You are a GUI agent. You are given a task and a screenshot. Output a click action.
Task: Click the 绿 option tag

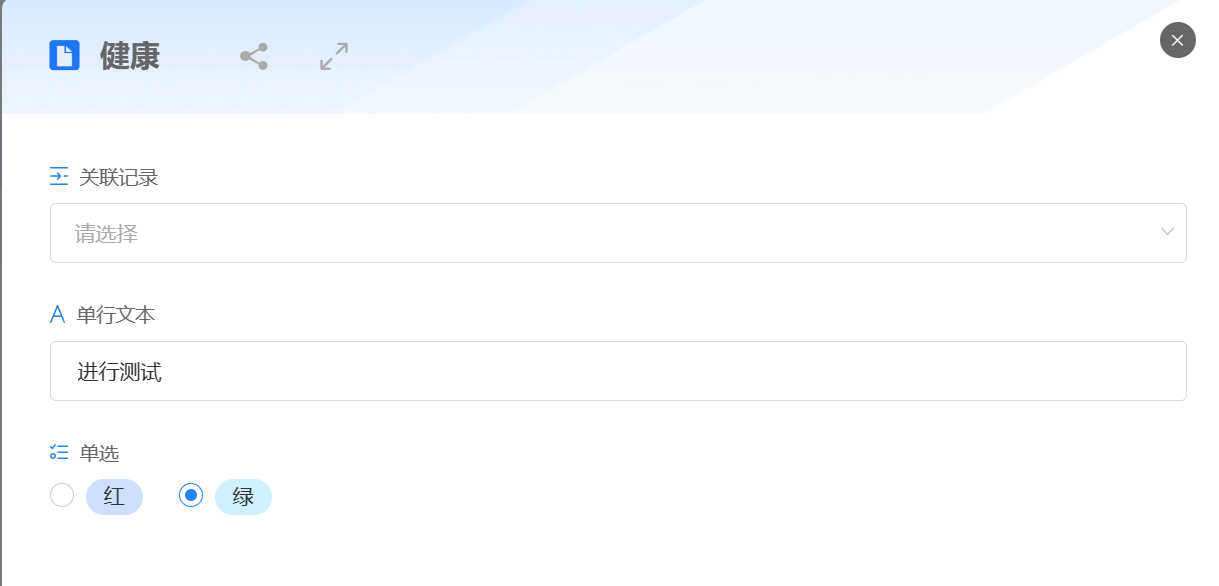pos(243,497)
